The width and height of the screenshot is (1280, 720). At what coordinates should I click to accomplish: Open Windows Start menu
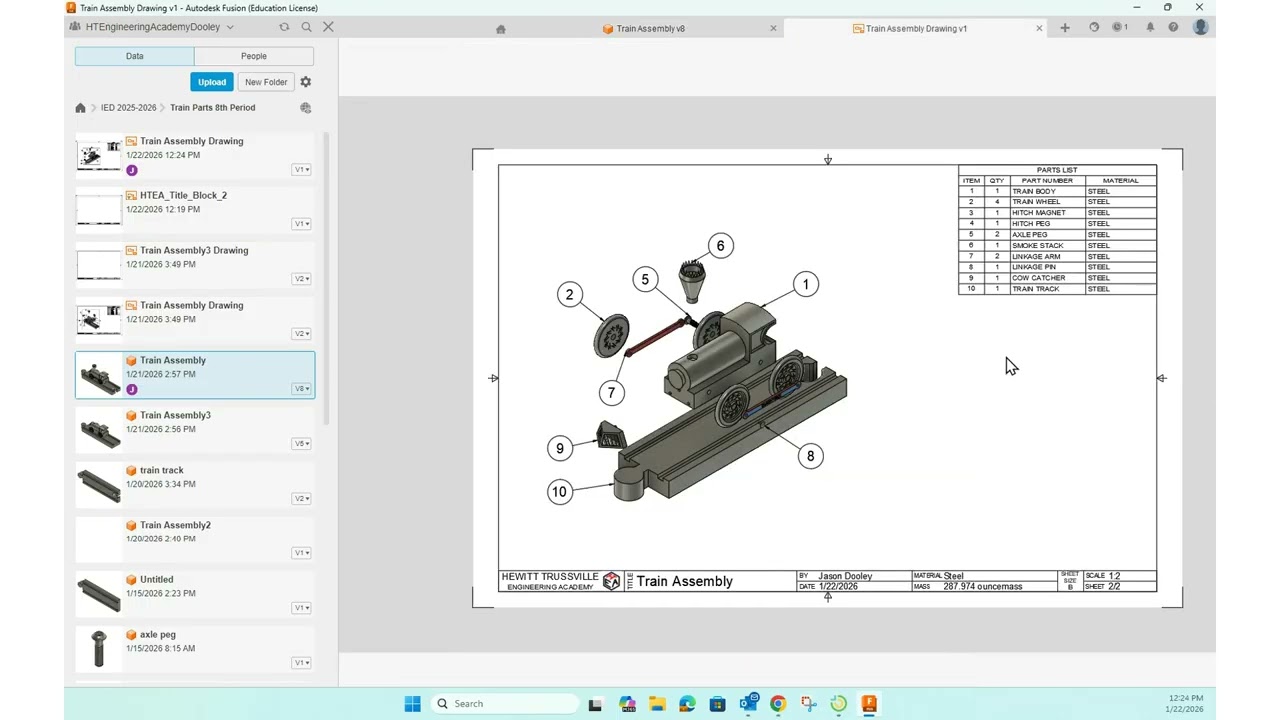click(x=412, y=704)
